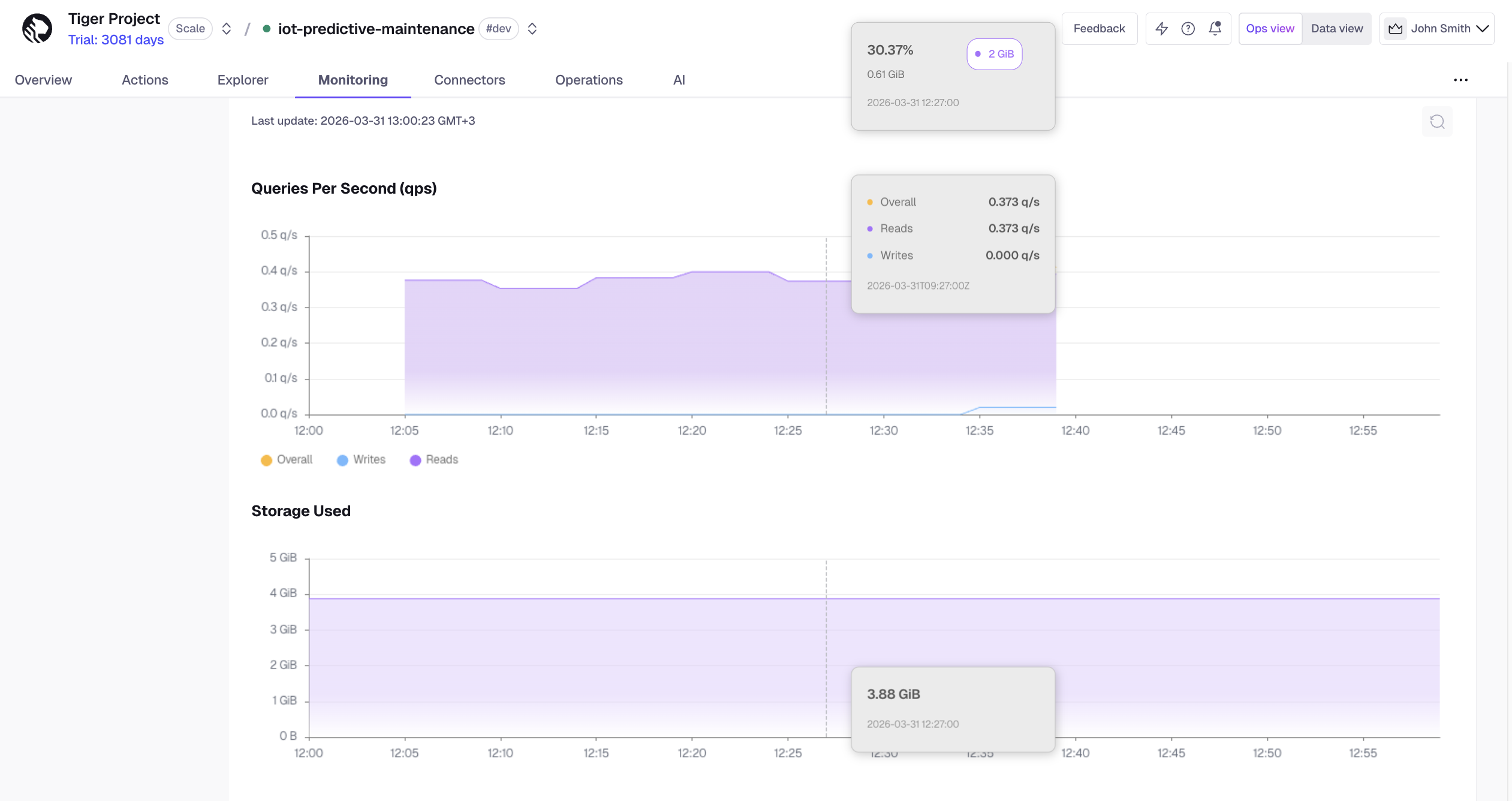Click the Feedback button
Image resolution: width=1512 pixels, height=801 pixels.
(1100, 28)
